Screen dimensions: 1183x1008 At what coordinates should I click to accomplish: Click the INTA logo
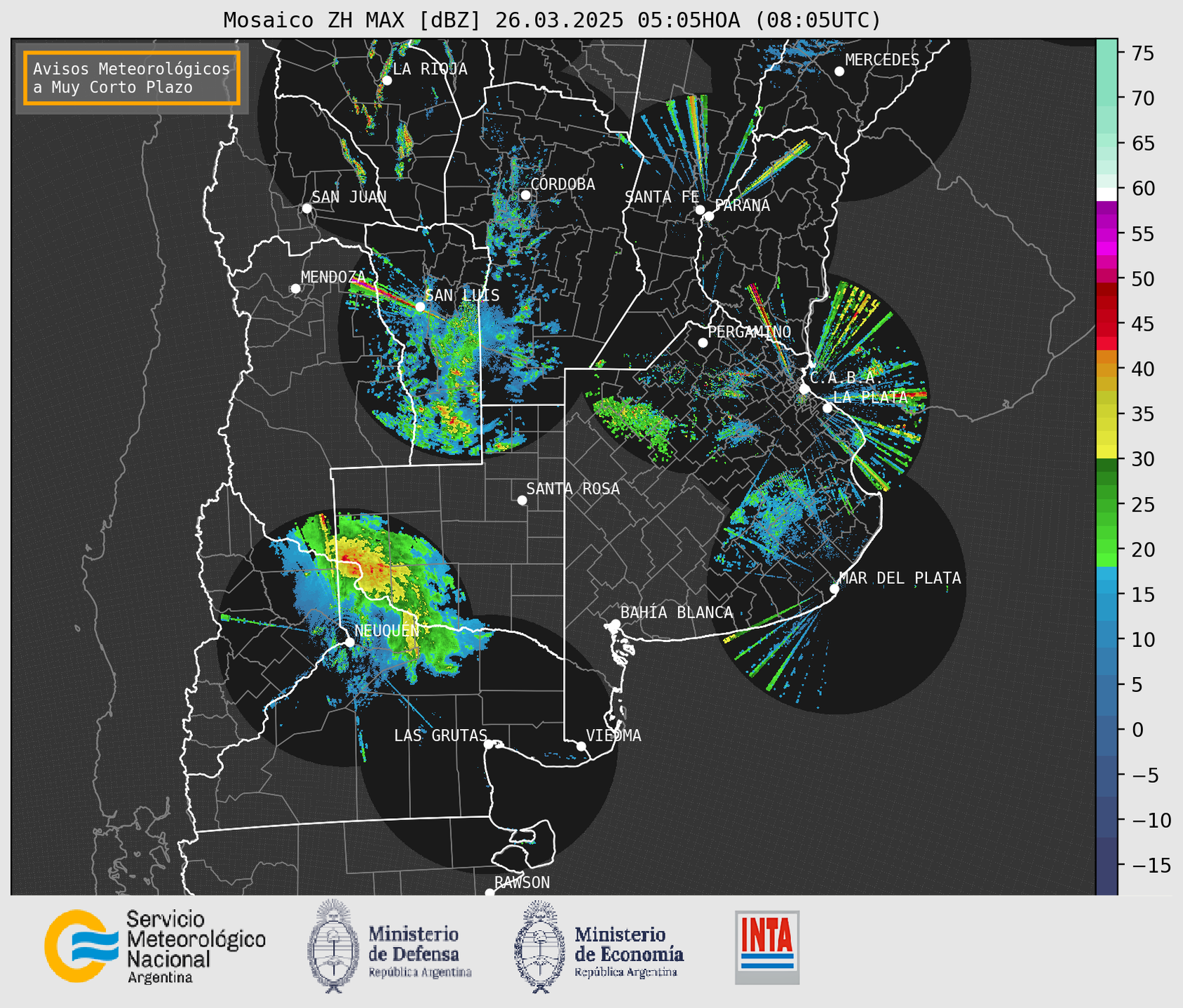pos(767,947)
